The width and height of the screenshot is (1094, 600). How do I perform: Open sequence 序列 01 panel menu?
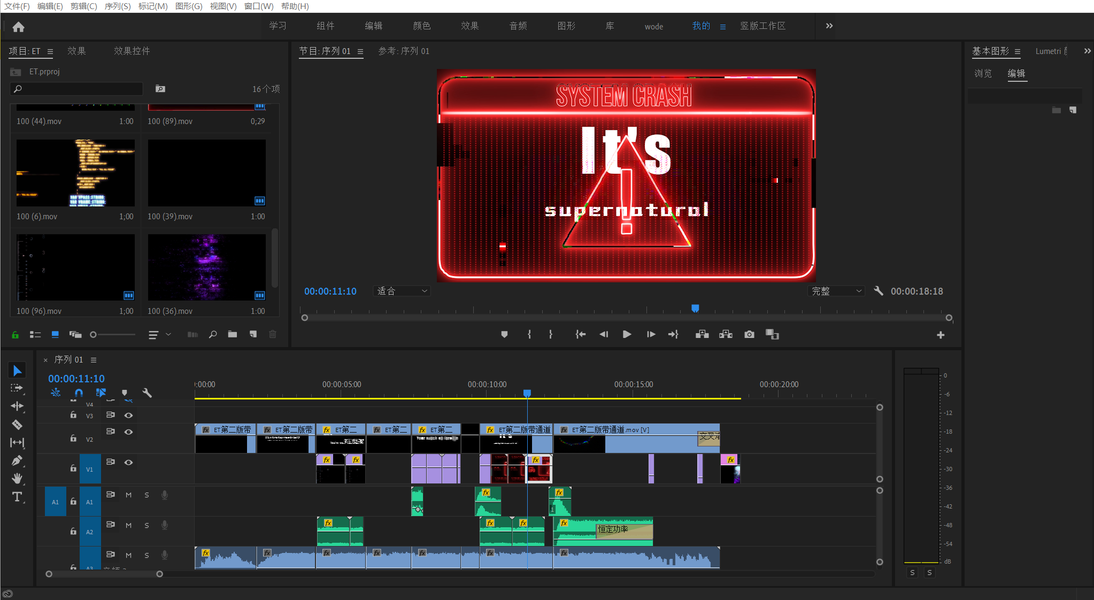tap(93, 360)
